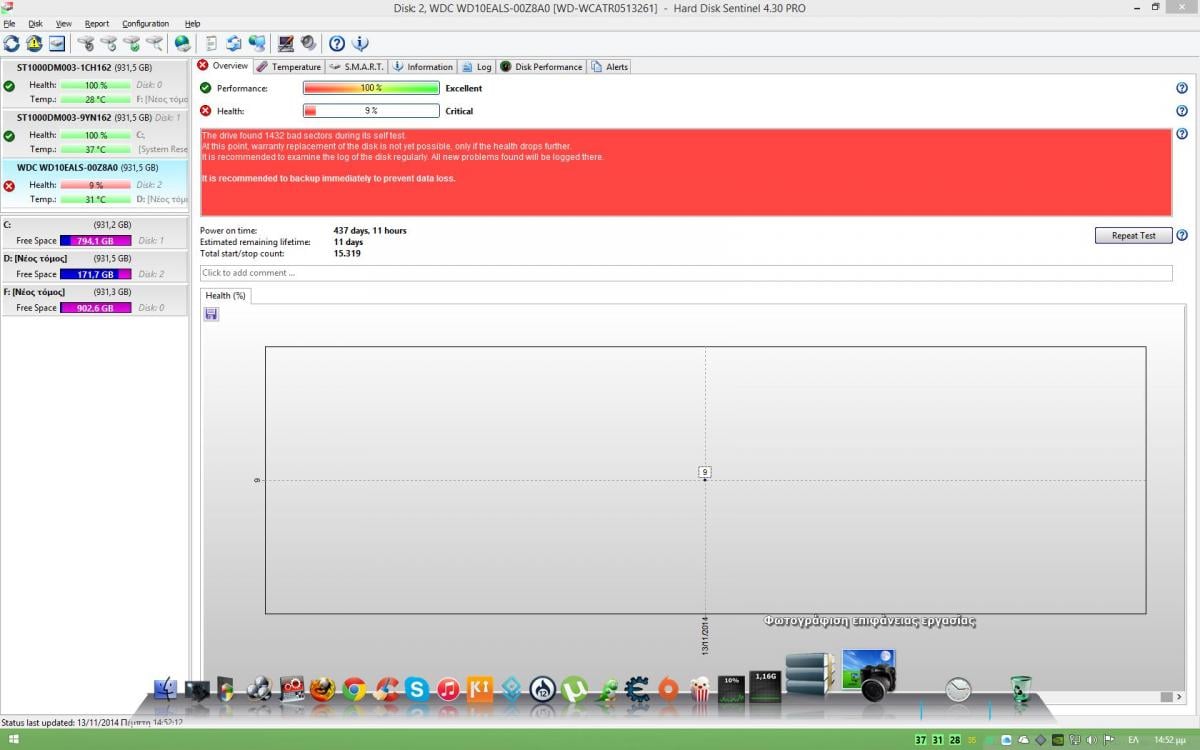Image resolution: width=1200 pixels, height=750 pixels.
Task: Open the Configuration menu
Action: point(145,23)
